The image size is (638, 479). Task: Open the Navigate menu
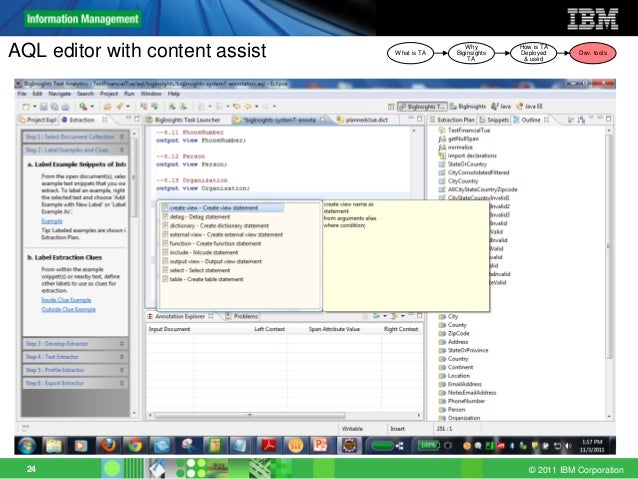(59, 94)
